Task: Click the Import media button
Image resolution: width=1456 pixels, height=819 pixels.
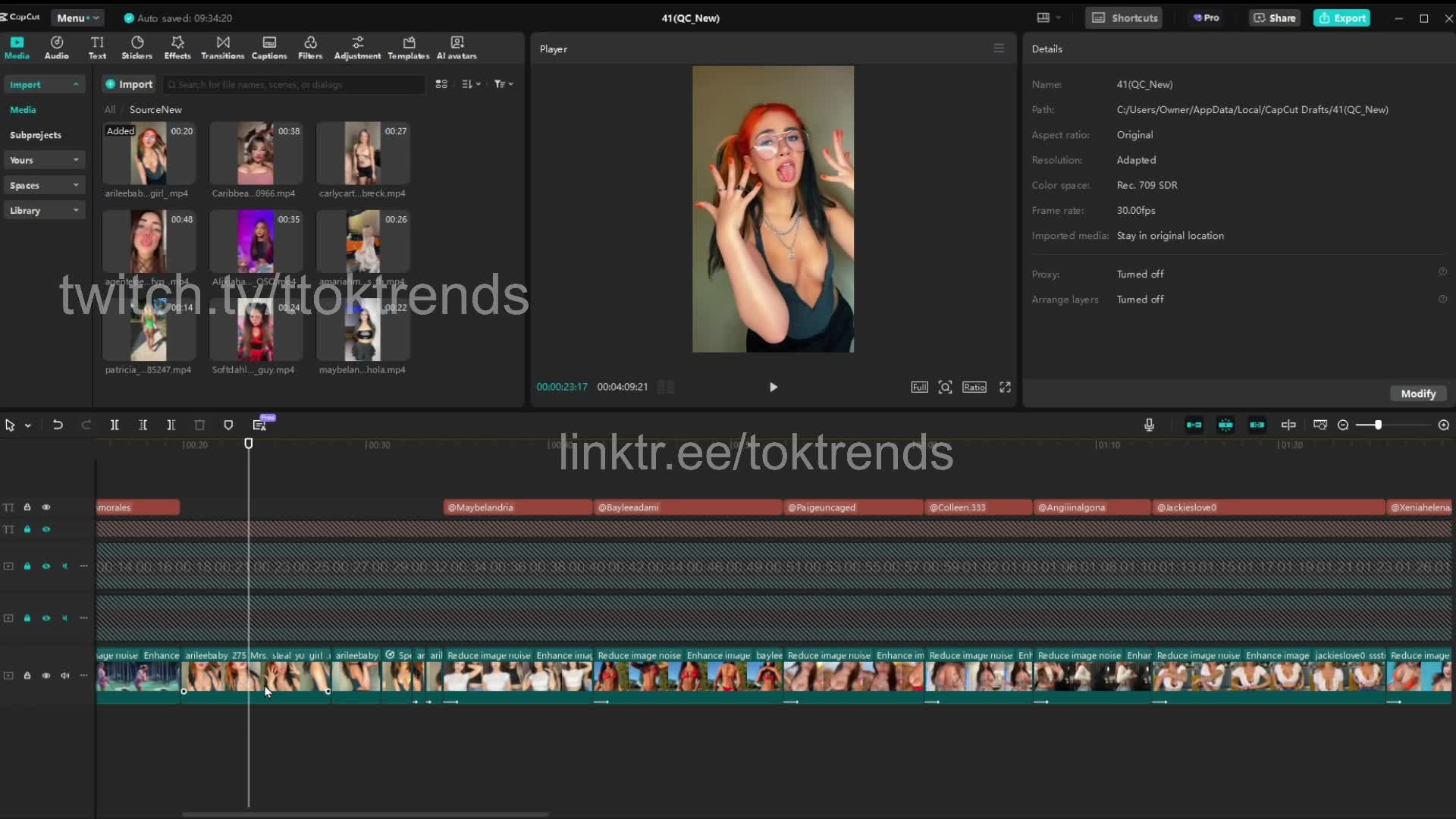Action: coord(130,84)
